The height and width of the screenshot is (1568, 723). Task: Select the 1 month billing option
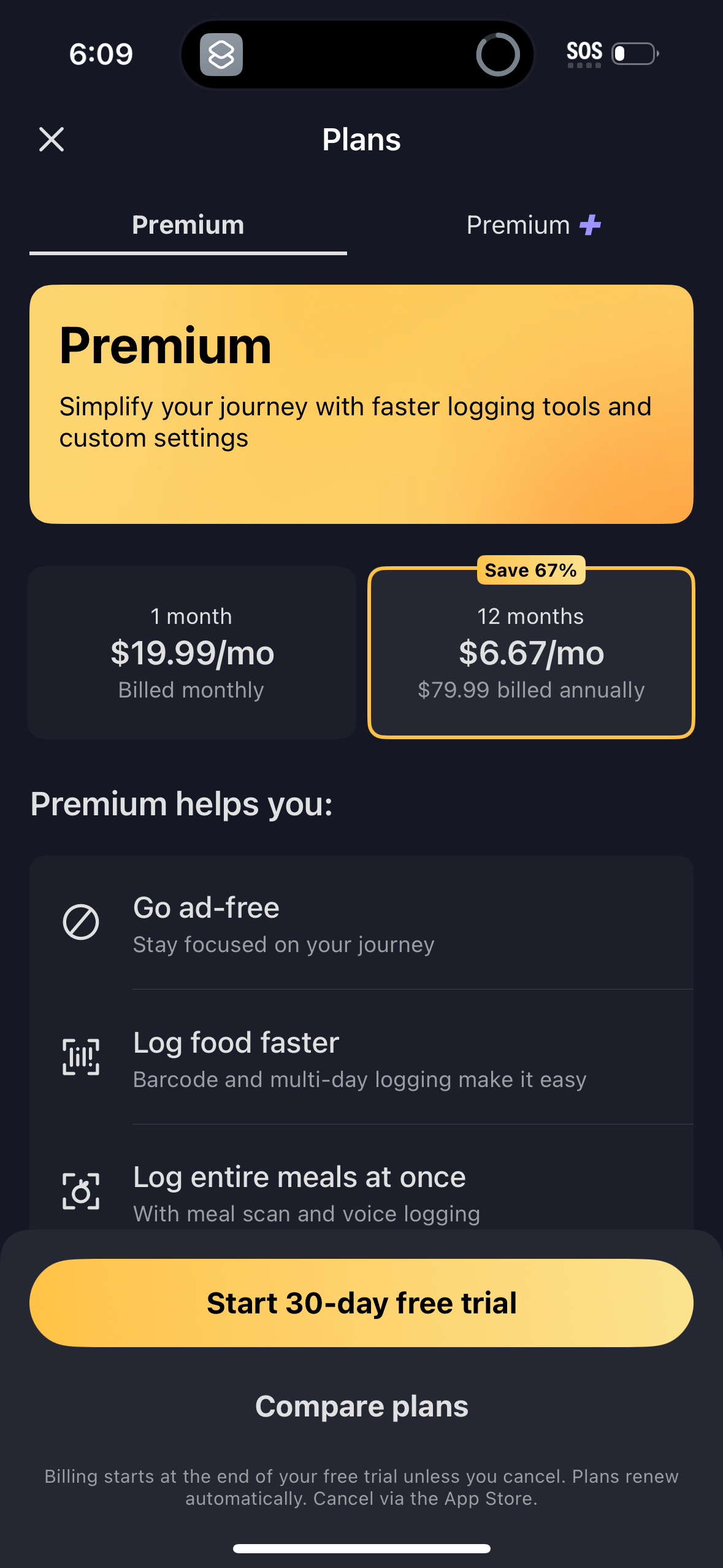191,652
